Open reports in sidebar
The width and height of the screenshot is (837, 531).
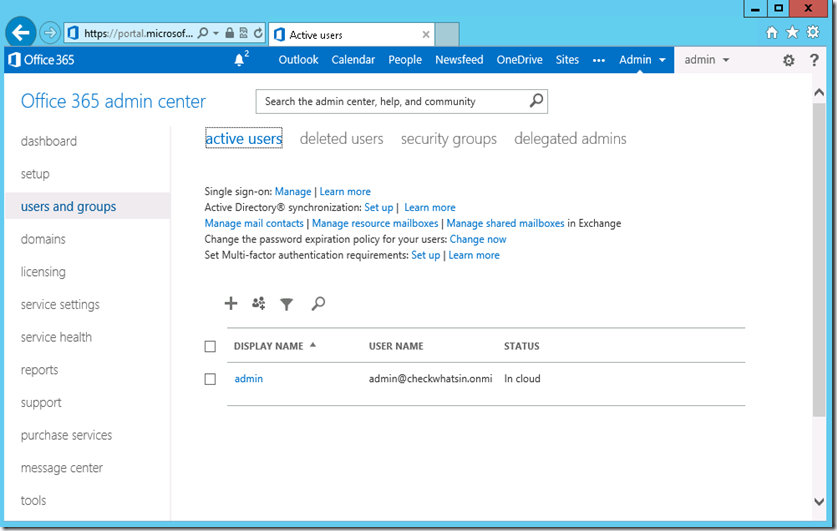click(x=40, y=370)
